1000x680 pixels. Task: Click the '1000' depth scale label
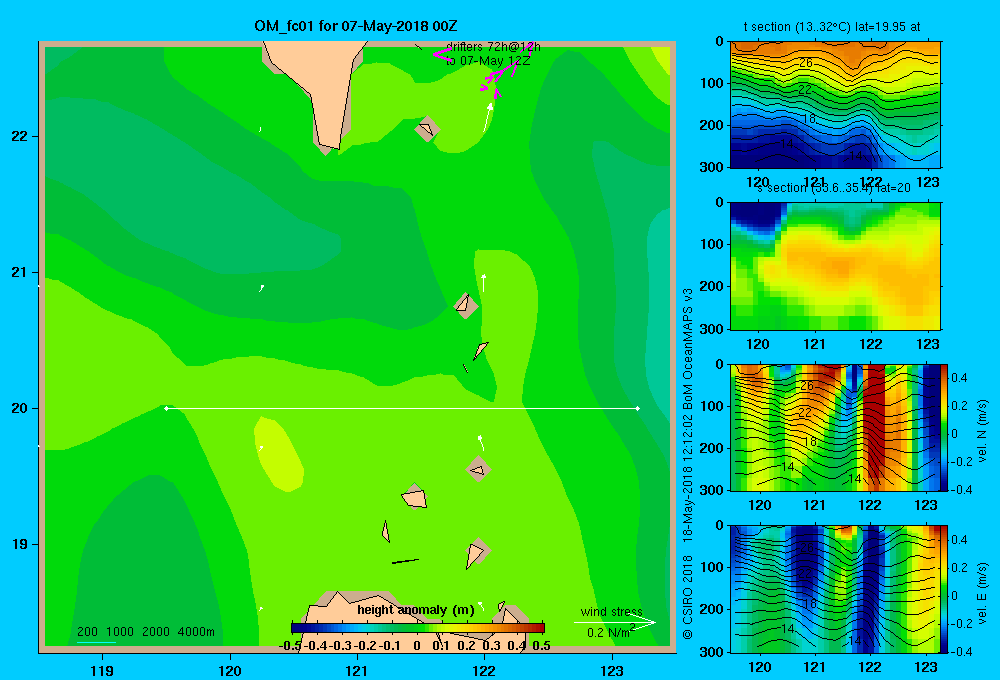120,632
